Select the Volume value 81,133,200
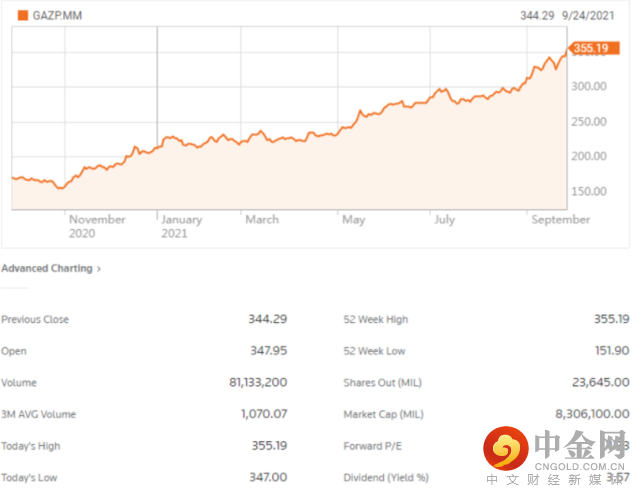This screenshot has width=640, height=498. click(258, 382)
